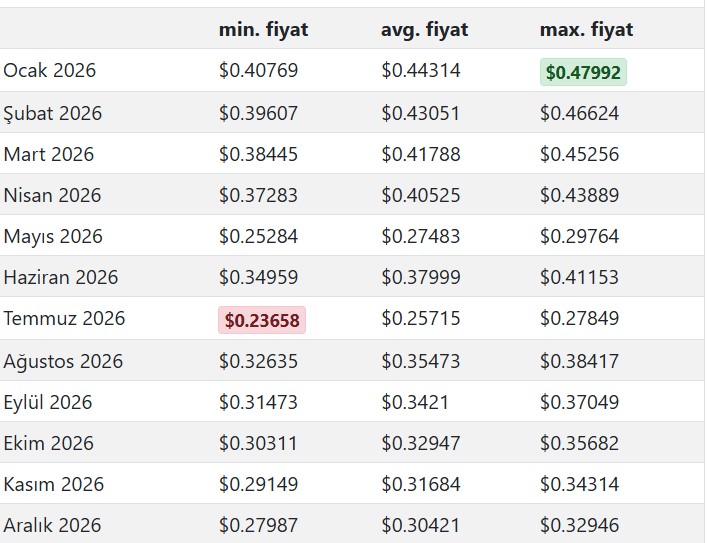Select the Mayıs minimum price $0.25284
The width and height of the screenshot is (707, 543).
258,237
